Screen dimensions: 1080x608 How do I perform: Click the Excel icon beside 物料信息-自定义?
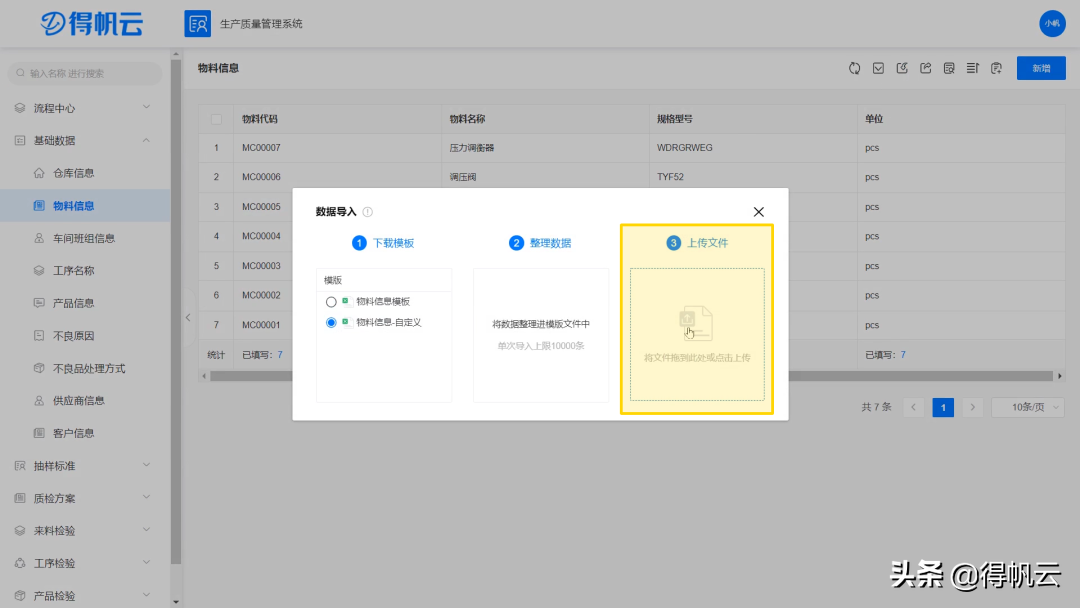click(345, 322)
